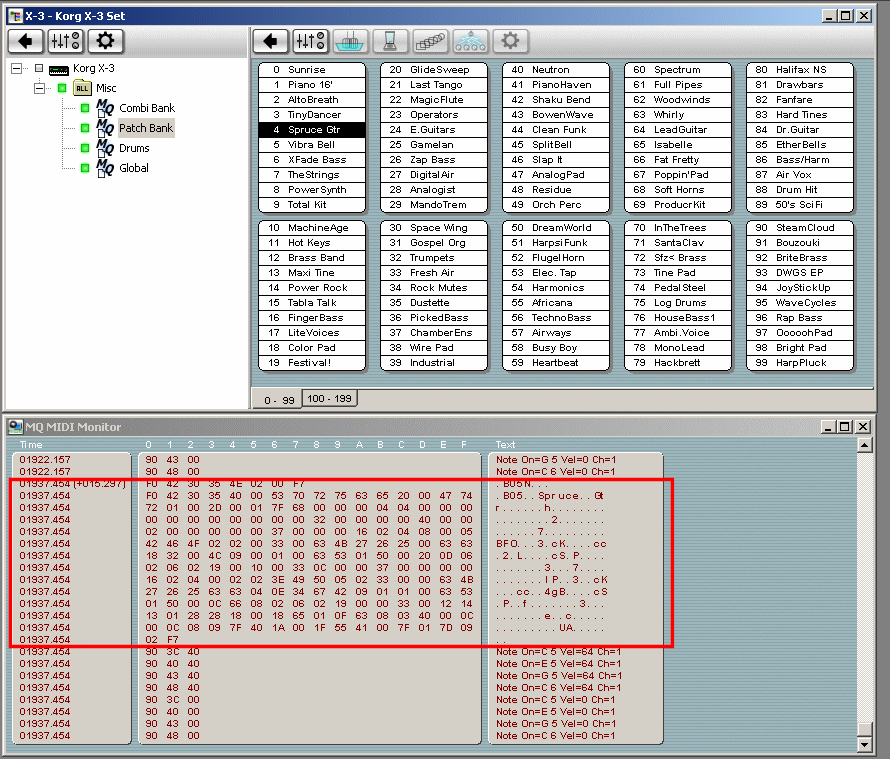Toggle the green checkbox beside Misc
Image resolution: width=890 pixels, height=759 pixels.
(62, 88)
